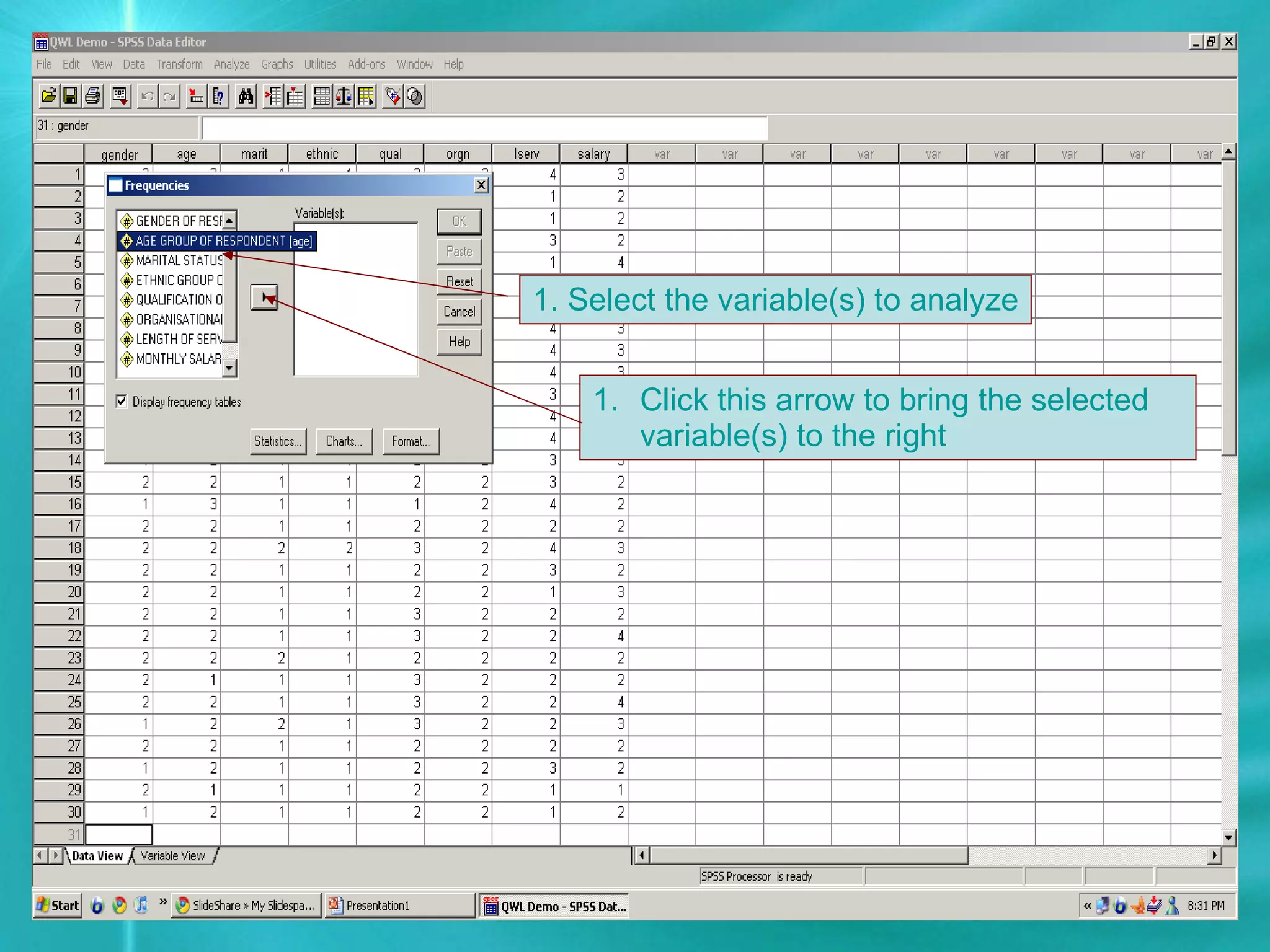Open the Graphs menu
Screen dimensions: 1270x952
(277, 64)
